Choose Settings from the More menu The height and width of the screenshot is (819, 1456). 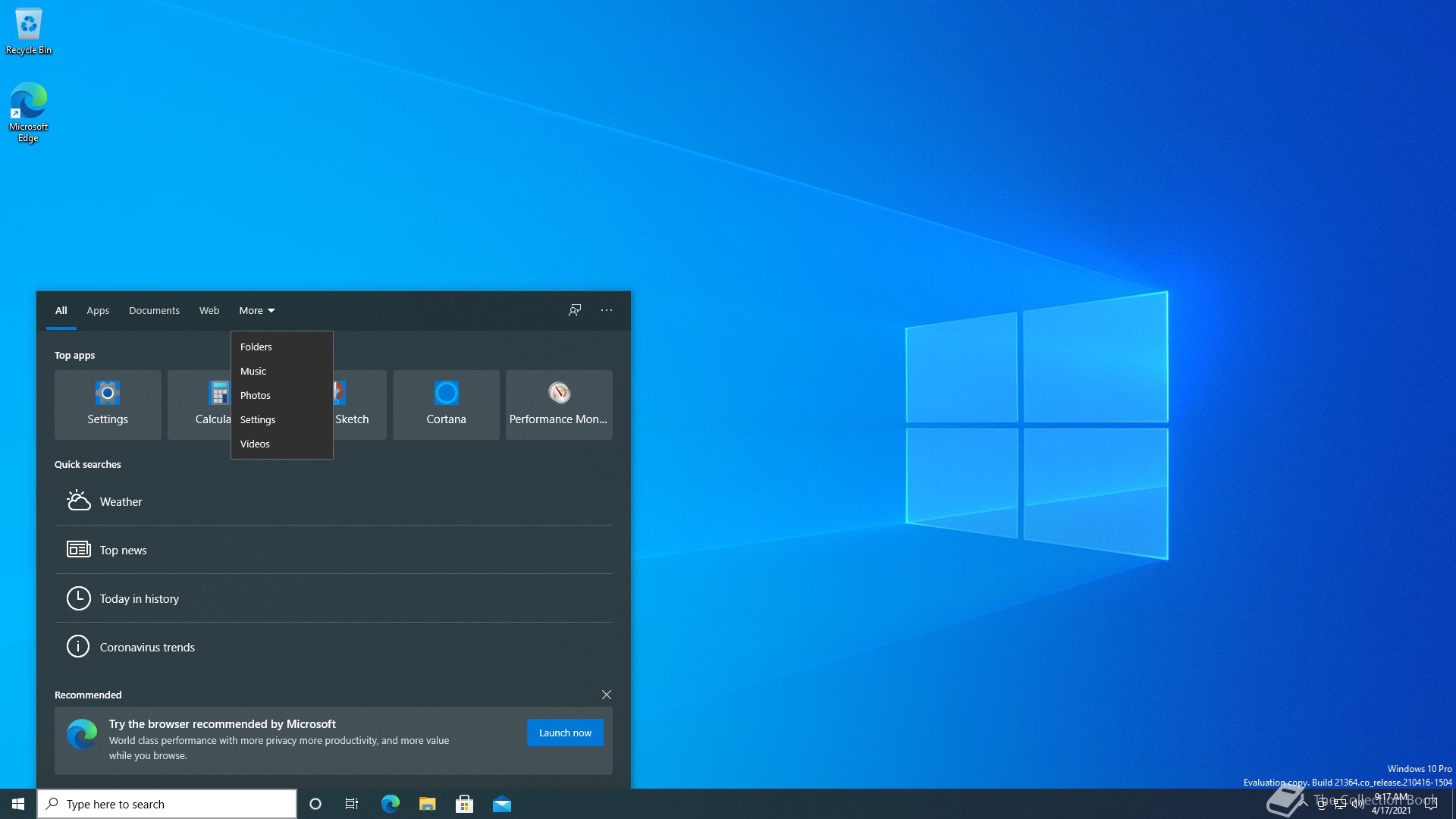282,419
